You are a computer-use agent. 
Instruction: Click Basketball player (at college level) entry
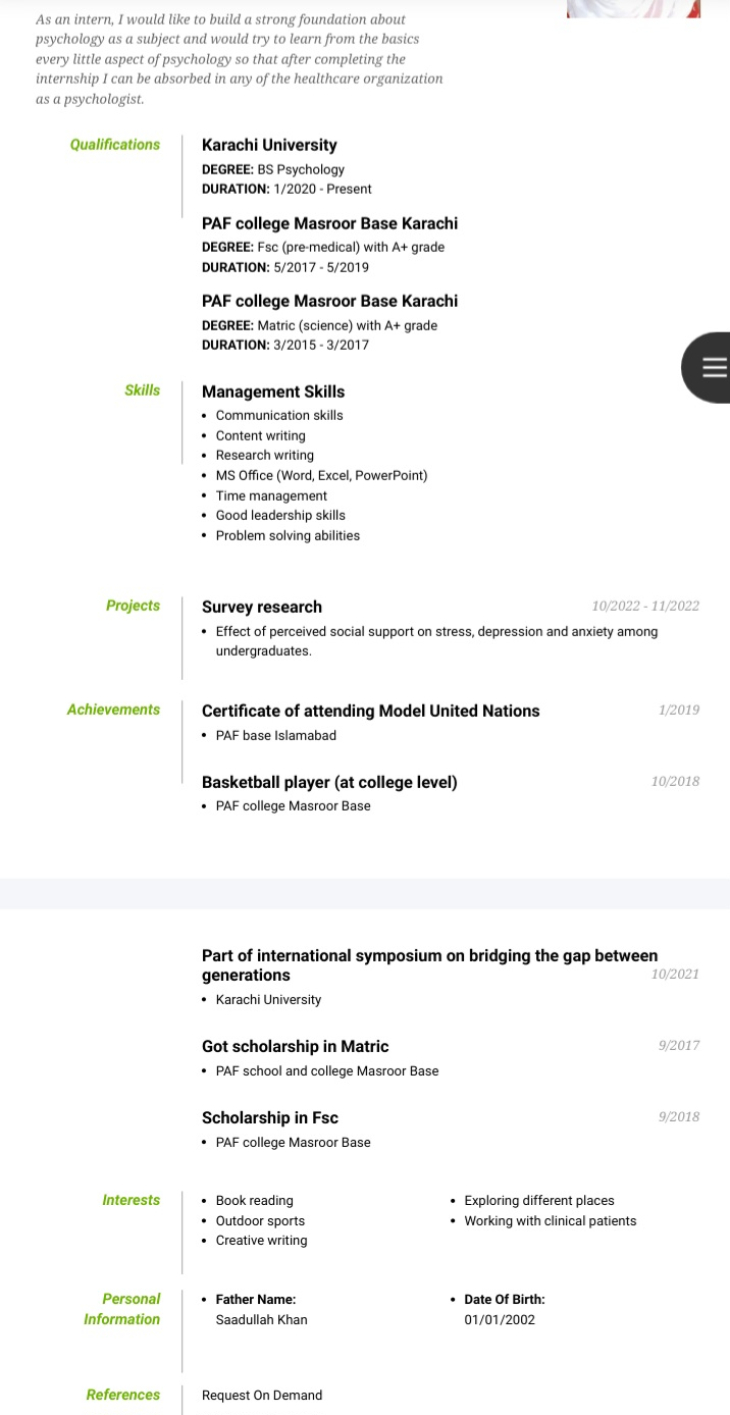coord(330,782)
